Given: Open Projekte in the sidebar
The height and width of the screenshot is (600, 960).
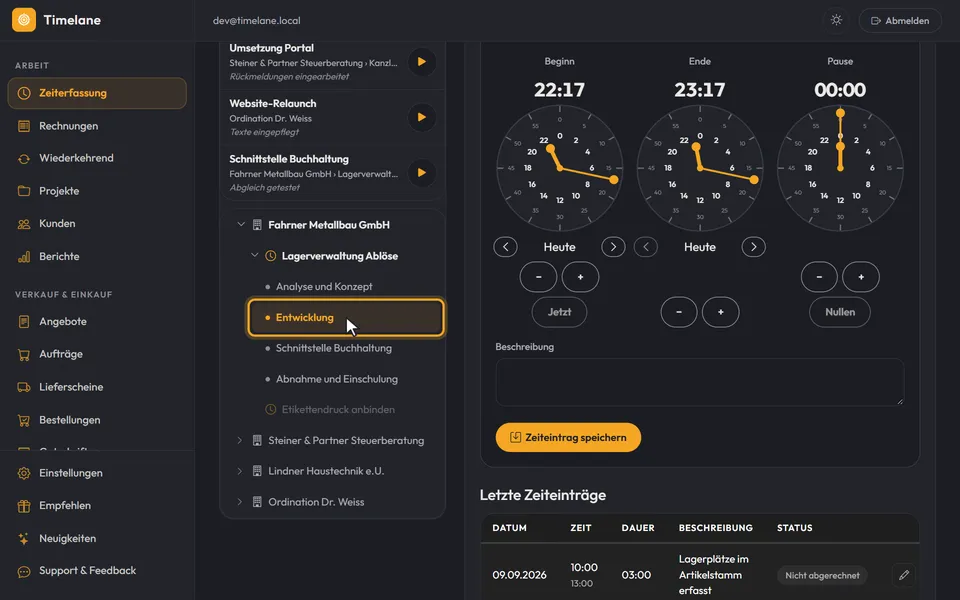Looking at the screenshot, I should 97,191.
